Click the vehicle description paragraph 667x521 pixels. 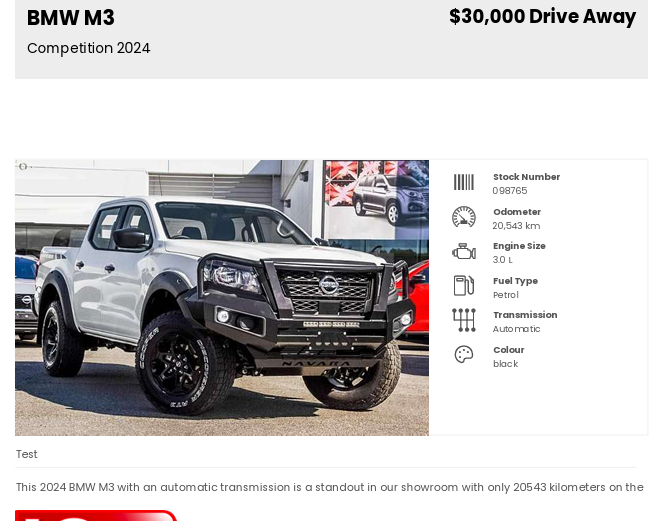click(329, 487)
